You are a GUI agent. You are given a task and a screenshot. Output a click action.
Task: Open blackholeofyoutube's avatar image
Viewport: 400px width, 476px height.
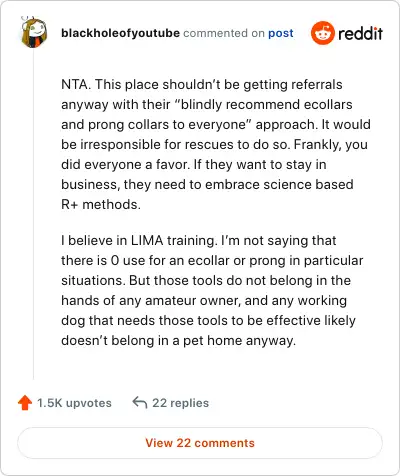tap(34, 32)
